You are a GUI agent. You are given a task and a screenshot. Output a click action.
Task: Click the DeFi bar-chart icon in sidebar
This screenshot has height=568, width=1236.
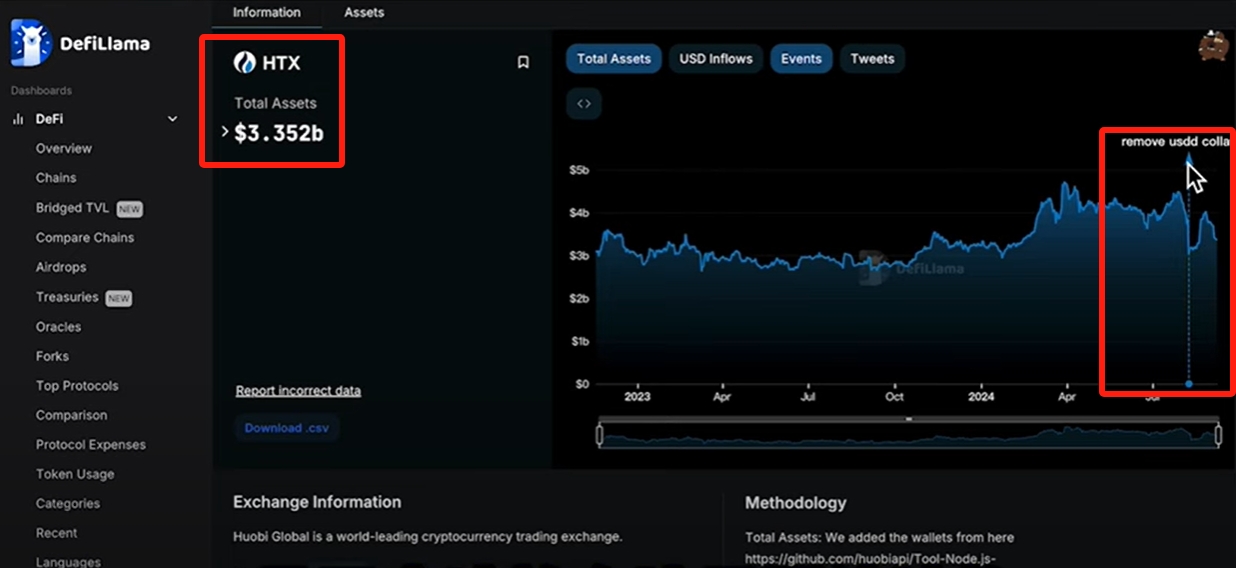[18, 119]
